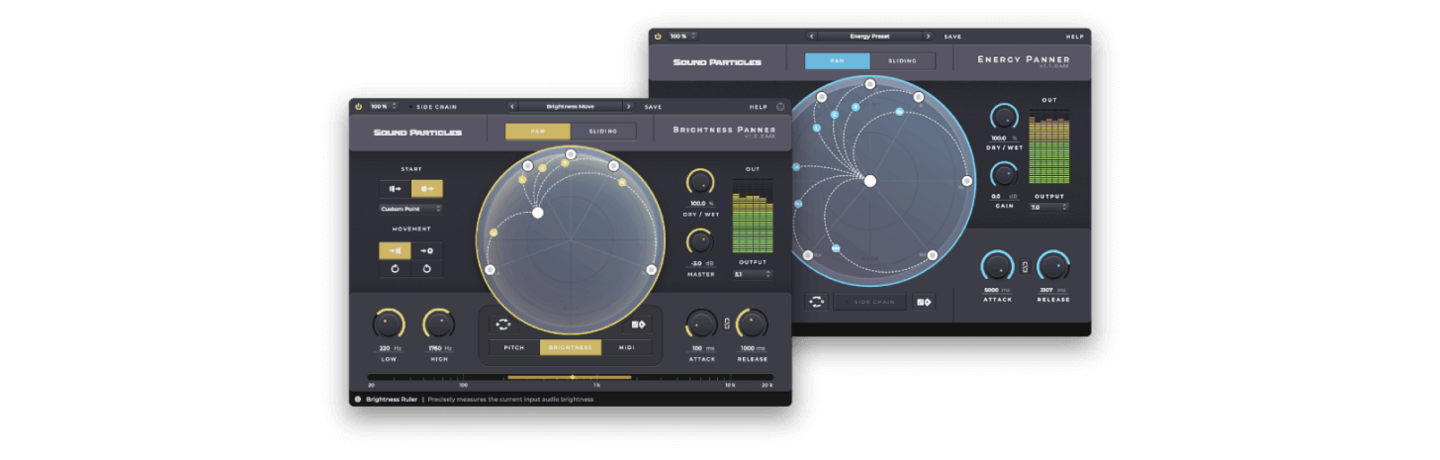Select PITCH mode tab

(514, 347)
